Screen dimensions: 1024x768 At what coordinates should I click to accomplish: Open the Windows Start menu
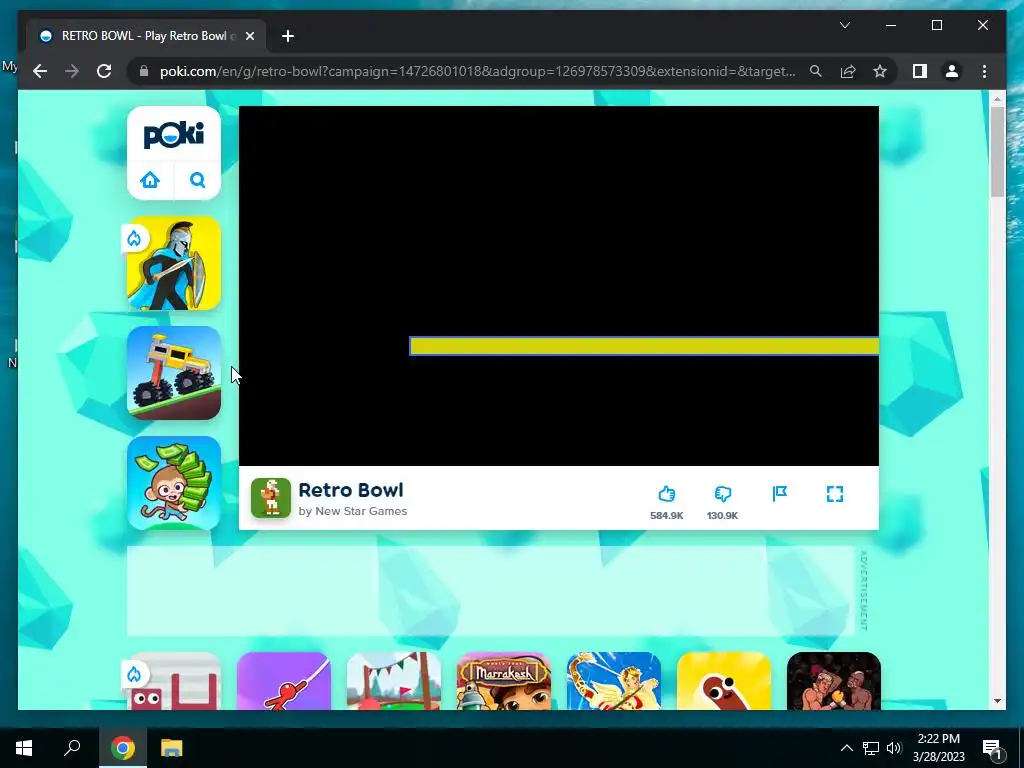[x=24, y=748]
